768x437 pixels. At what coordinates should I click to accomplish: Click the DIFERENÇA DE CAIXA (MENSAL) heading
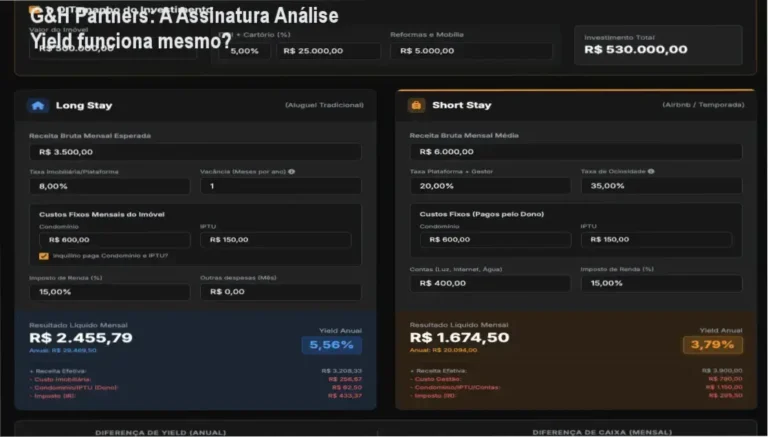(602, 432)
